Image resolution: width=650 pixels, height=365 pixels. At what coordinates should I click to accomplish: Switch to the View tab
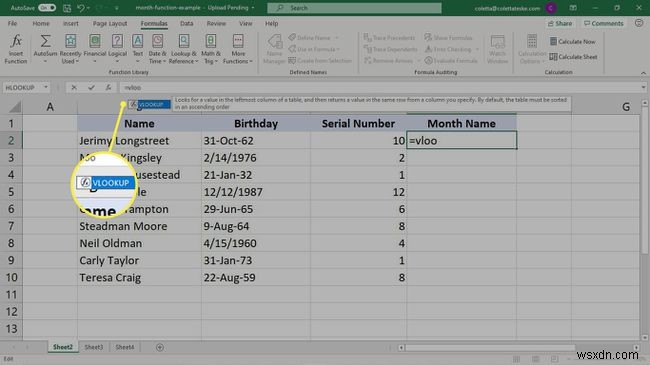pos(245,24)
